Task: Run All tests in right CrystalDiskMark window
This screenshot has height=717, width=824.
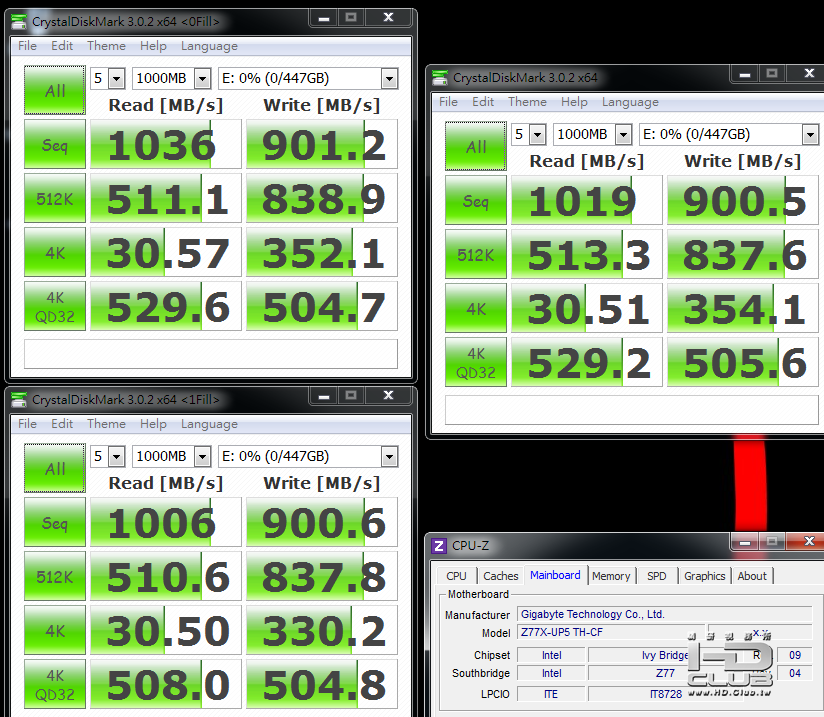Action: (476, 146)
